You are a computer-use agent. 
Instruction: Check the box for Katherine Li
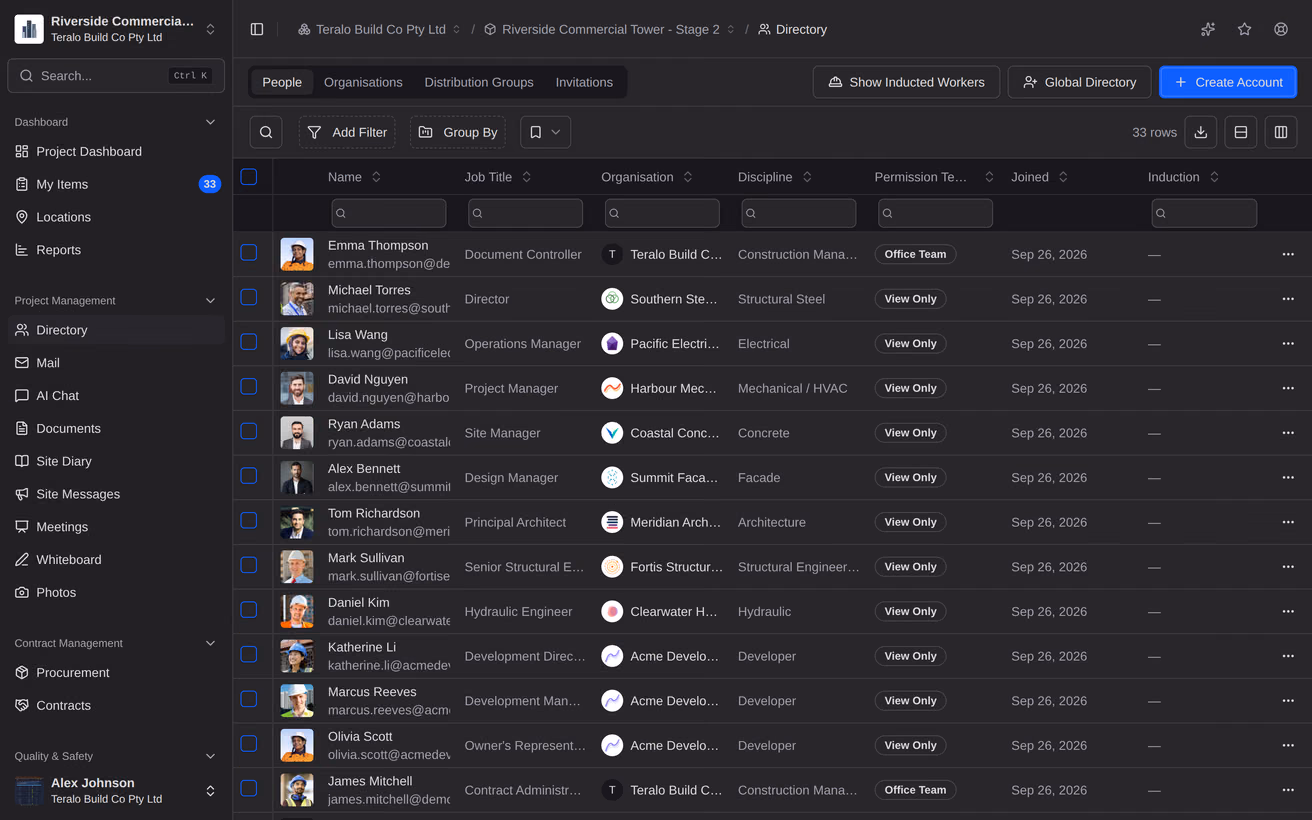pyautogui.click(x=249, y=655)
